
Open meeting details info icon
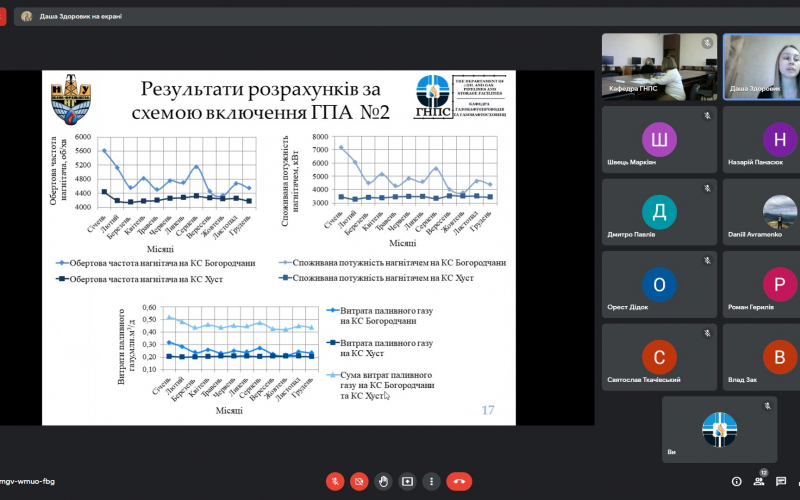click(736, 481)
